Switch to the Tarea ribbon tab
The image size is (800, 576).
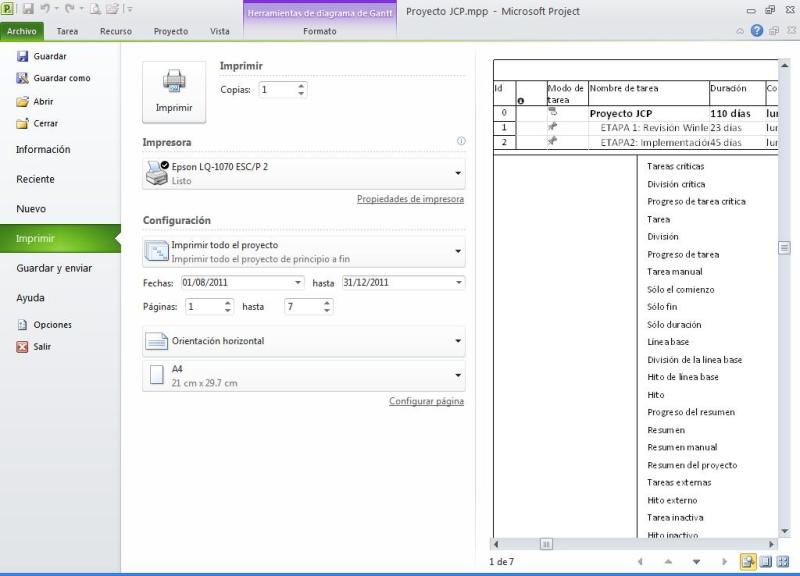[x=68, y=31]
